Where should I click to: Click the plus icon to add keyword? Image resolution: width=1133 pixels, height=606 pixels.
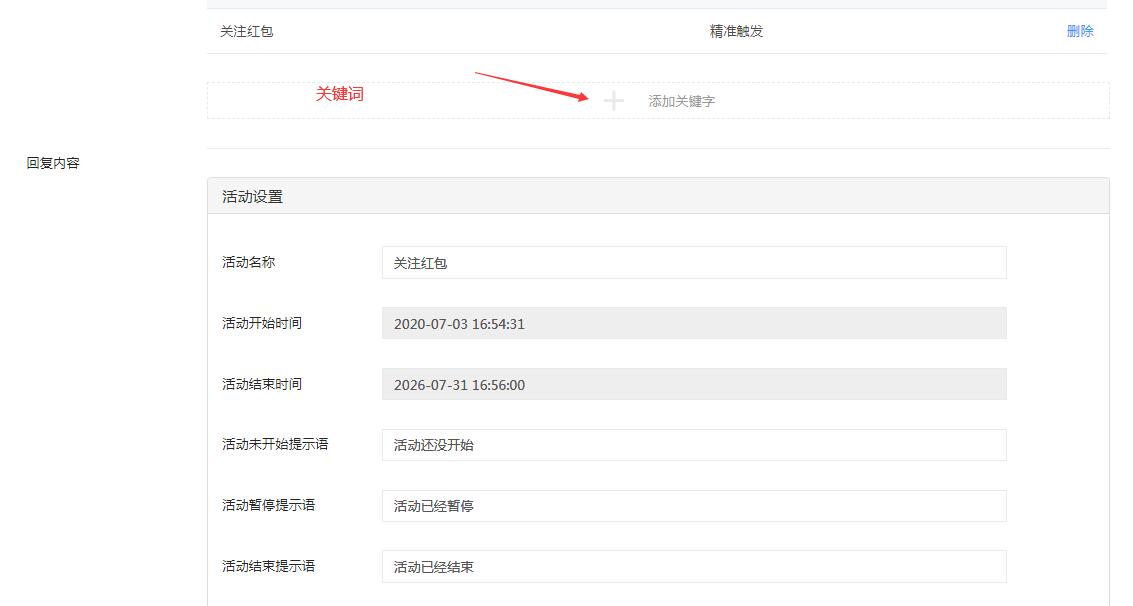[x=614, y=101]
